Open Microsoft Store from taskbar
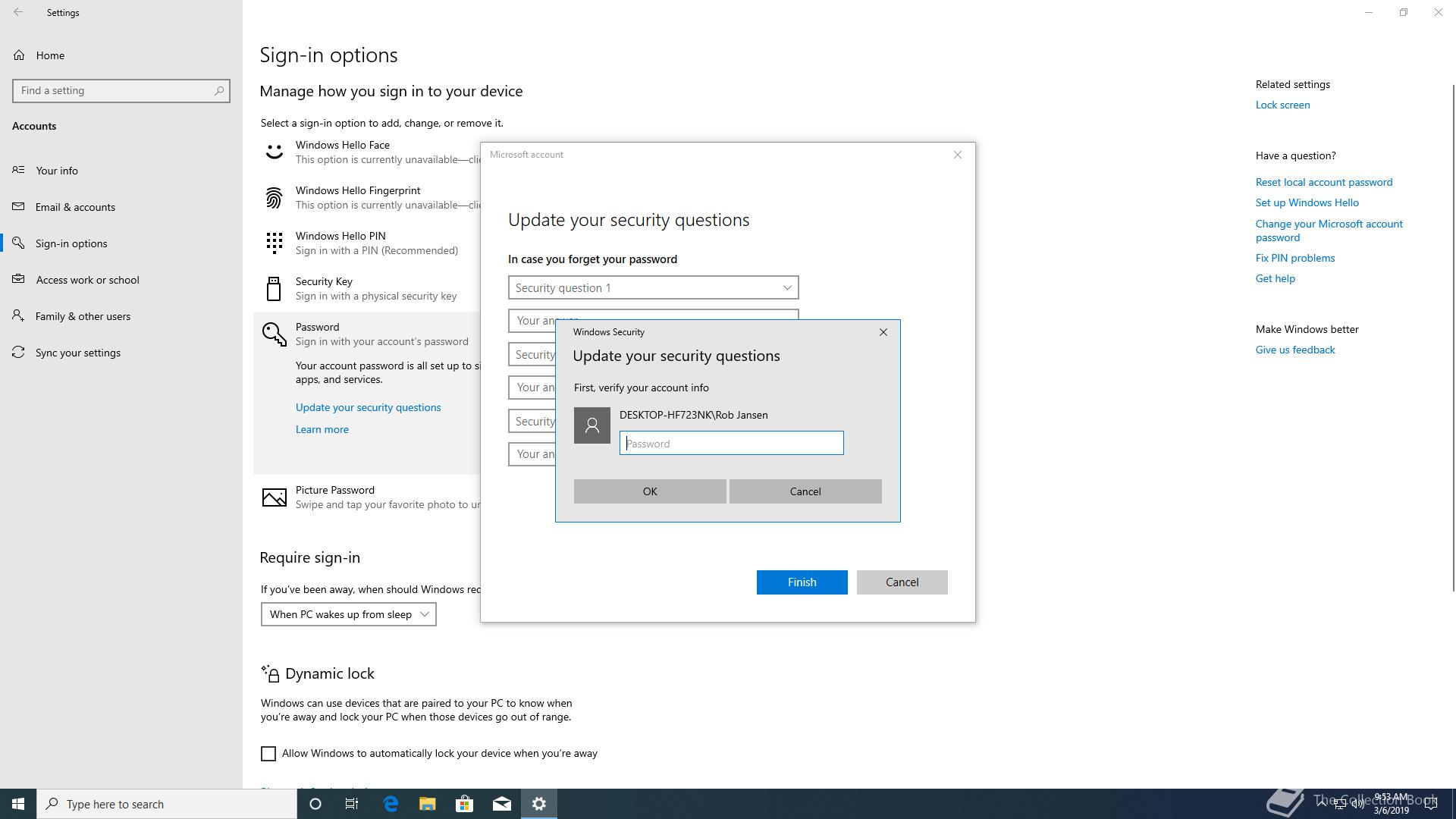Screen dimensions: 1456x819 click(x=465, y=804)
